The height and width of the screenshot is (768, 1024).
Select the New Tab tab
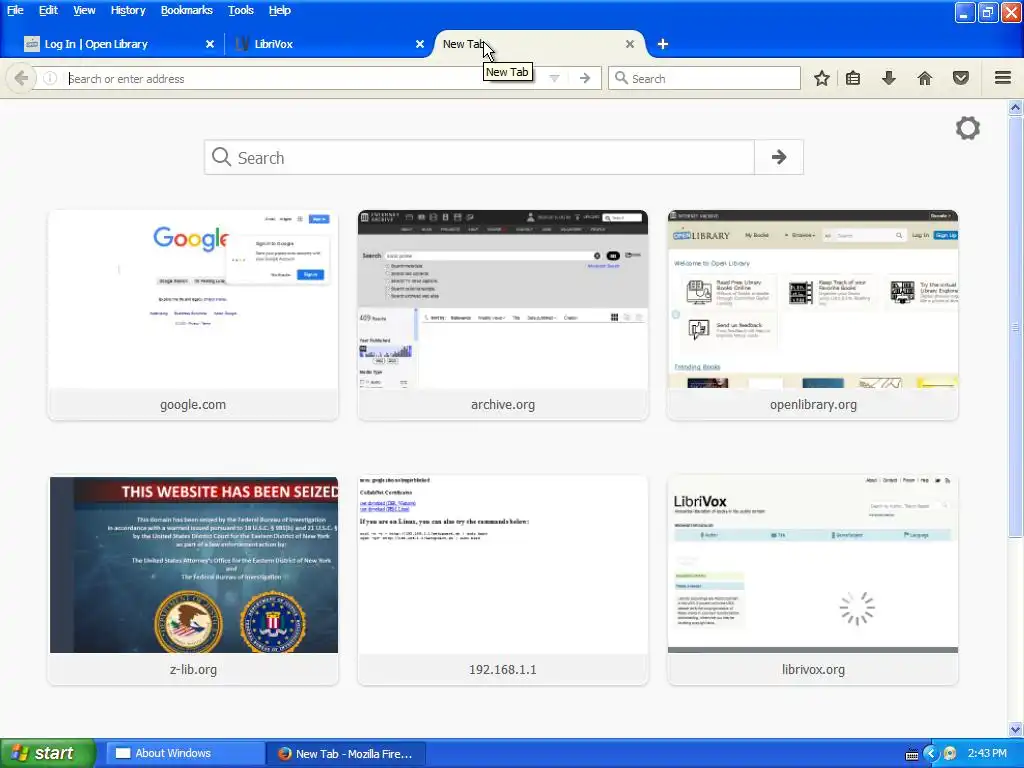coord(539,44)
